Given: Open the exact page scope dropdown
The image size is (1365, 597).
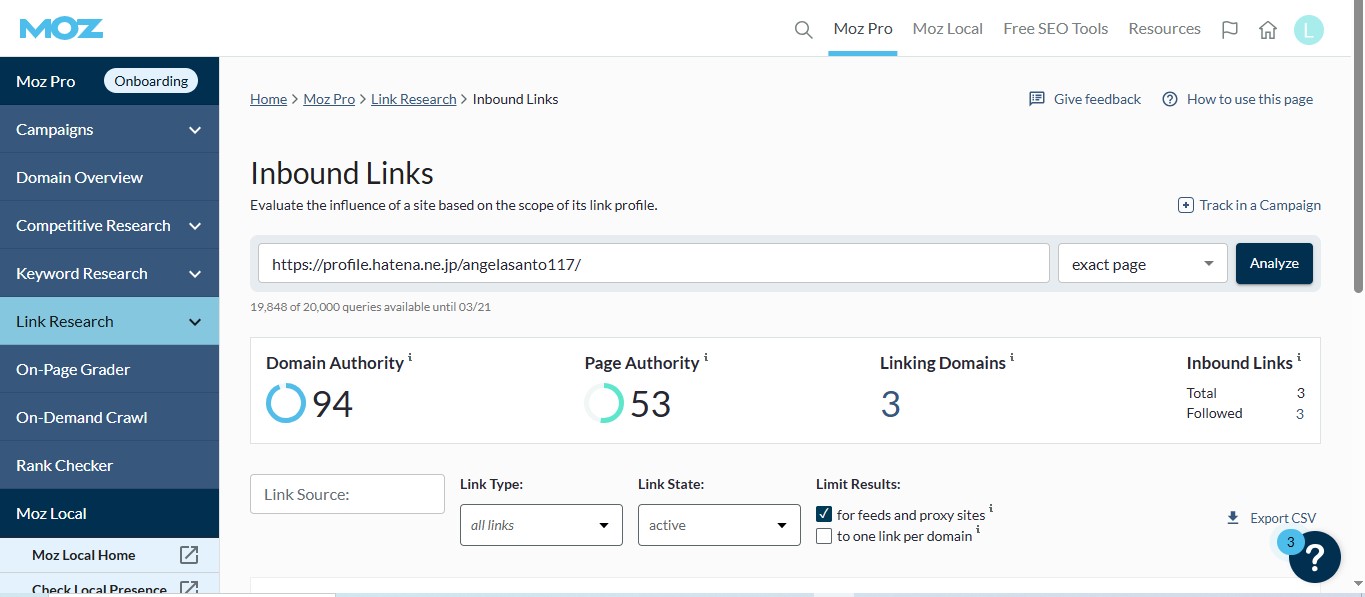Looking at the screenshot, I should pos(1142,264).
